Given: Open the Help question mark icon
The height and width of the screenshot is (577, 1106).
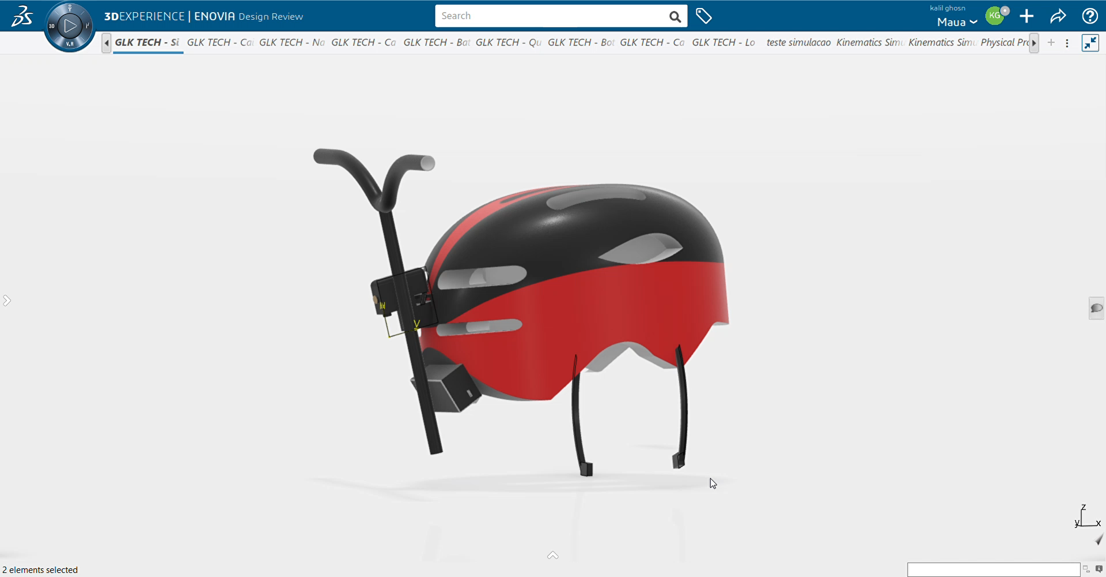Looking at the screenshot, I should click(1089, 16).
